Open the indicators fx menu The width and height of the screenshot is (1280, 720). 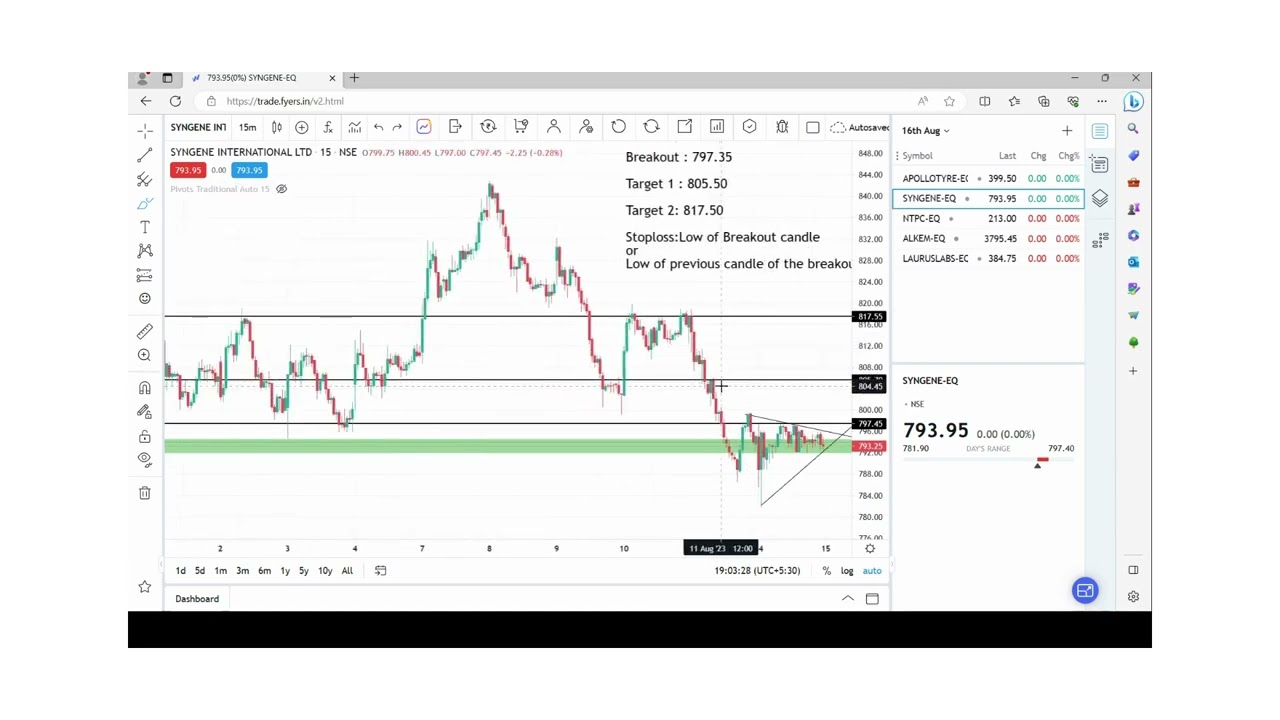click(327, 127)
